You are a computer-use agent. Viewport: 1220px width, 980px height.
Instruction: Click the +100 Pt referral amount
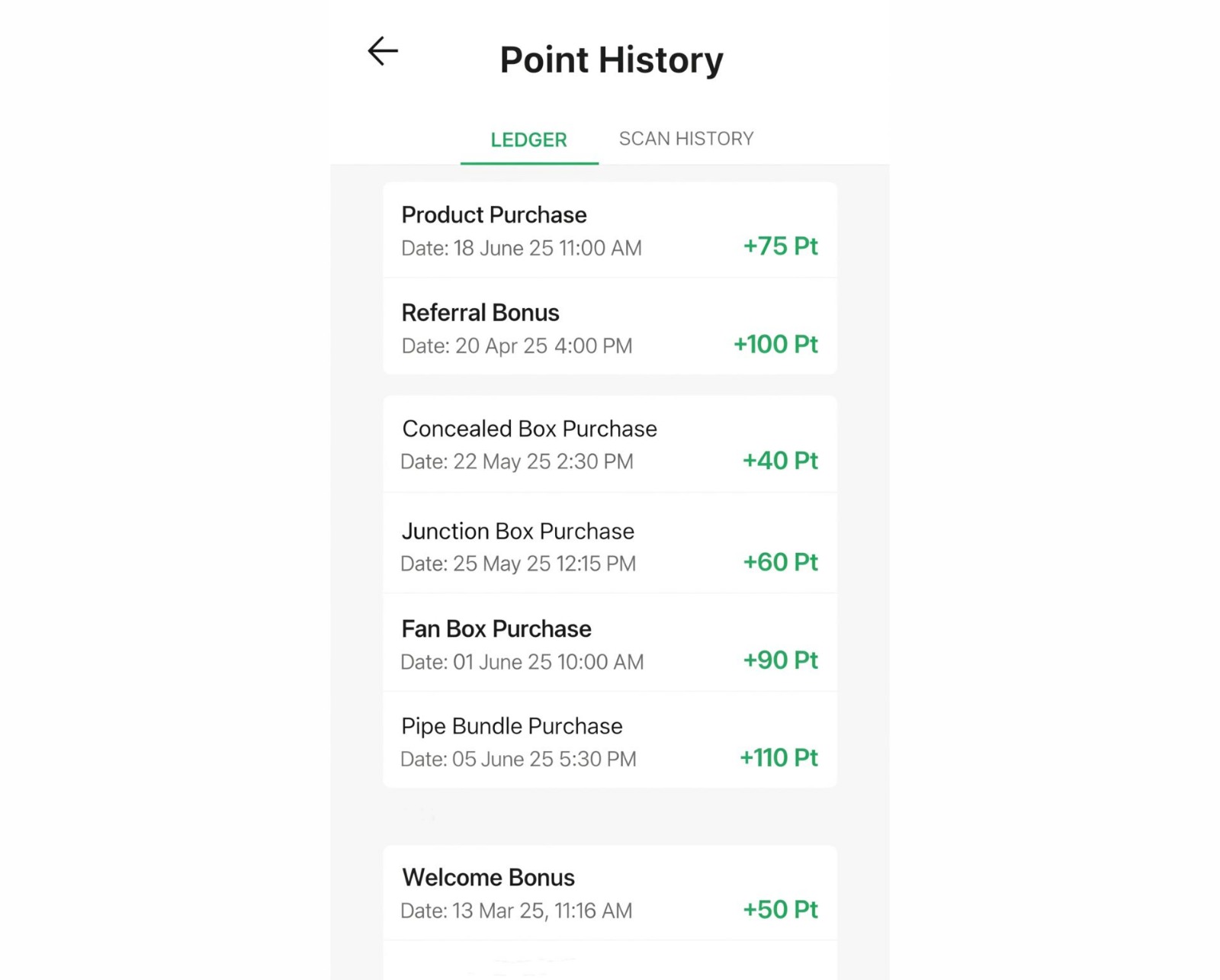(x=775, y=344)
